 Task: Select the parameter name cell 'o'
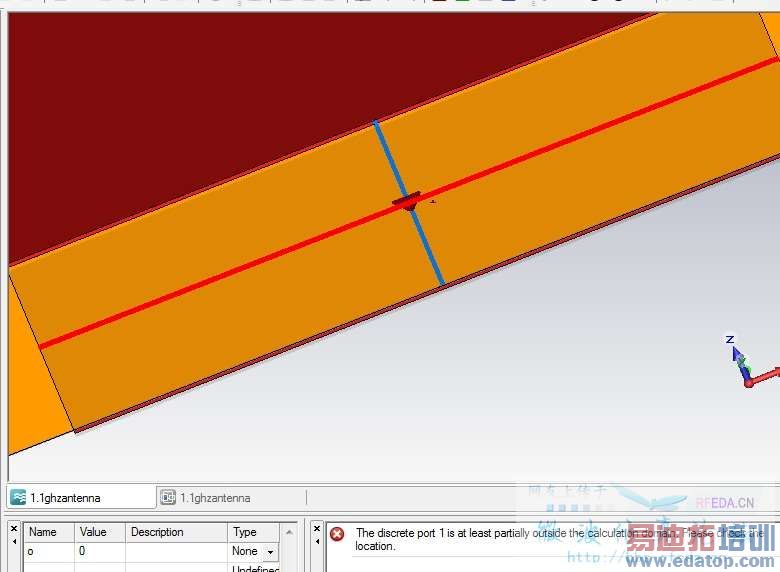(49, 552)
